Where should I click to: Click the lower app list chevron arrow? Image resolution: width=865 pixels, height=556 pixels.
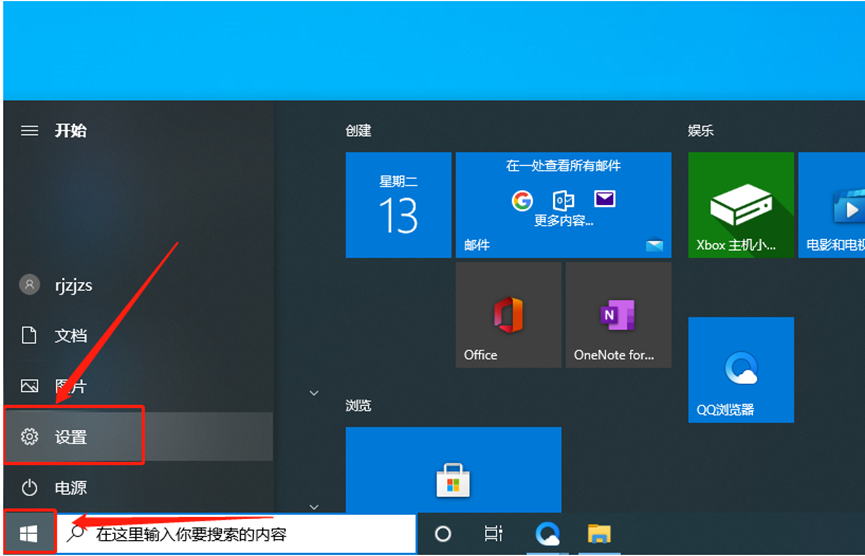[313, 507]
